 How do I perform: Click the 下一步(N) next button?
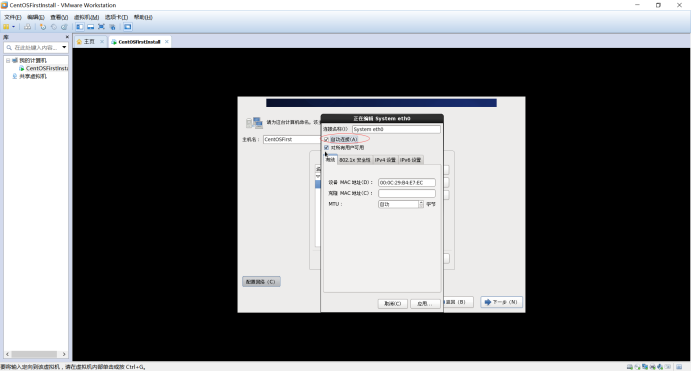tap(501, 302)
